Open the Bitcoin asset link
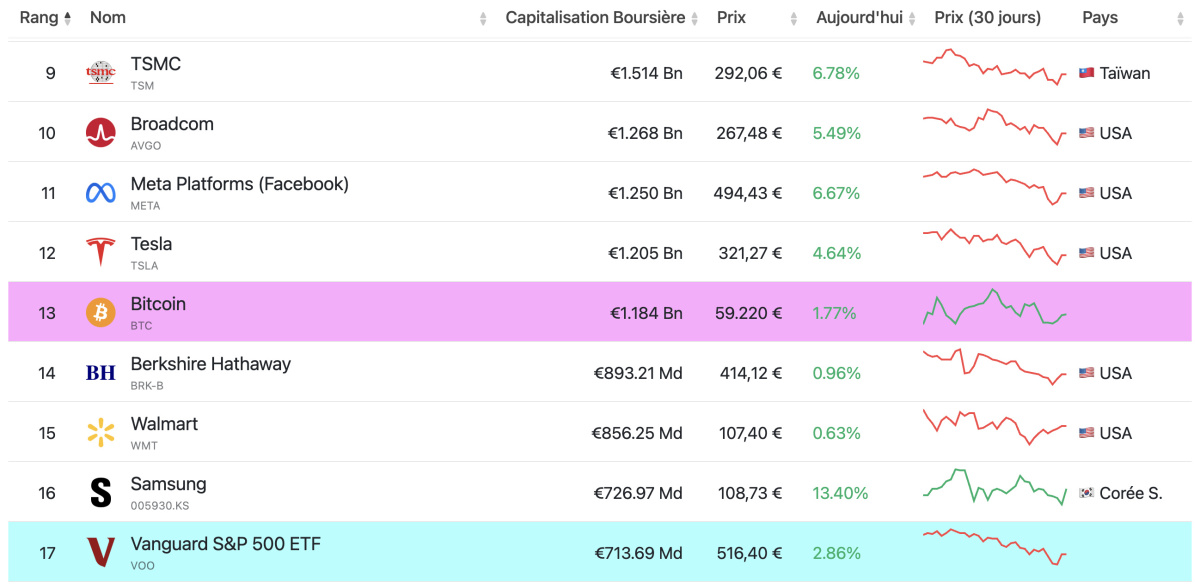This screenshot has height=588, width=1200. click(x=158, y=304)
